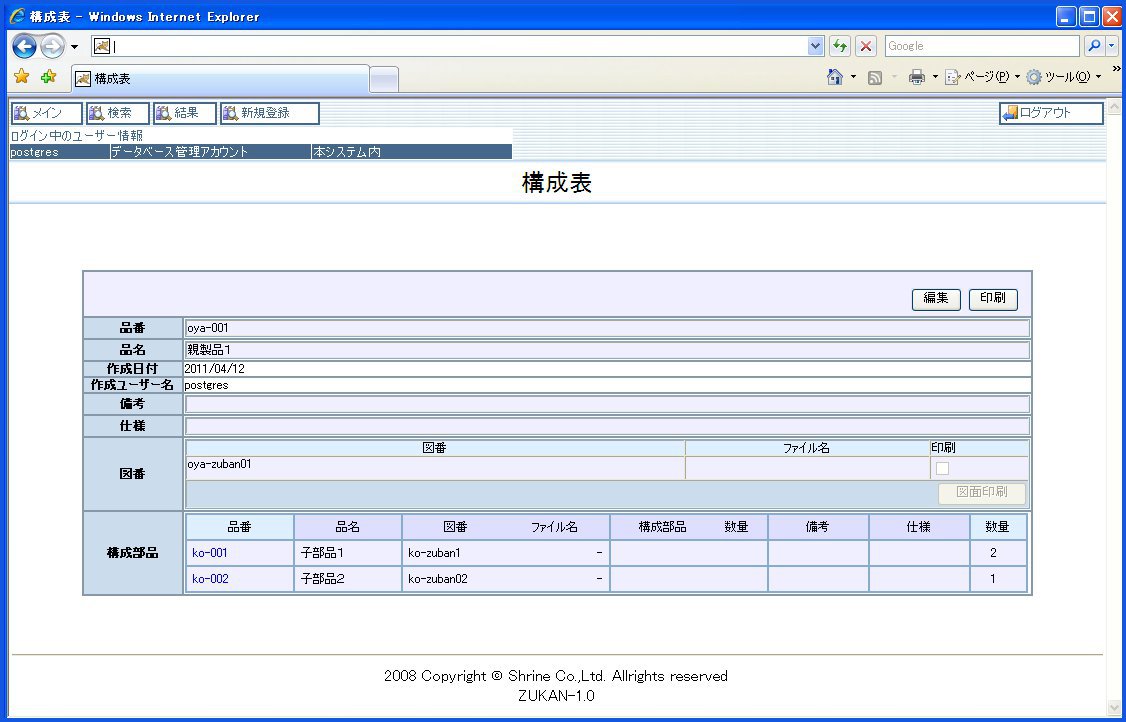Click the grayed 図面印刷 button
Viewport: 1126px width, 722px height.
(982, 493)
